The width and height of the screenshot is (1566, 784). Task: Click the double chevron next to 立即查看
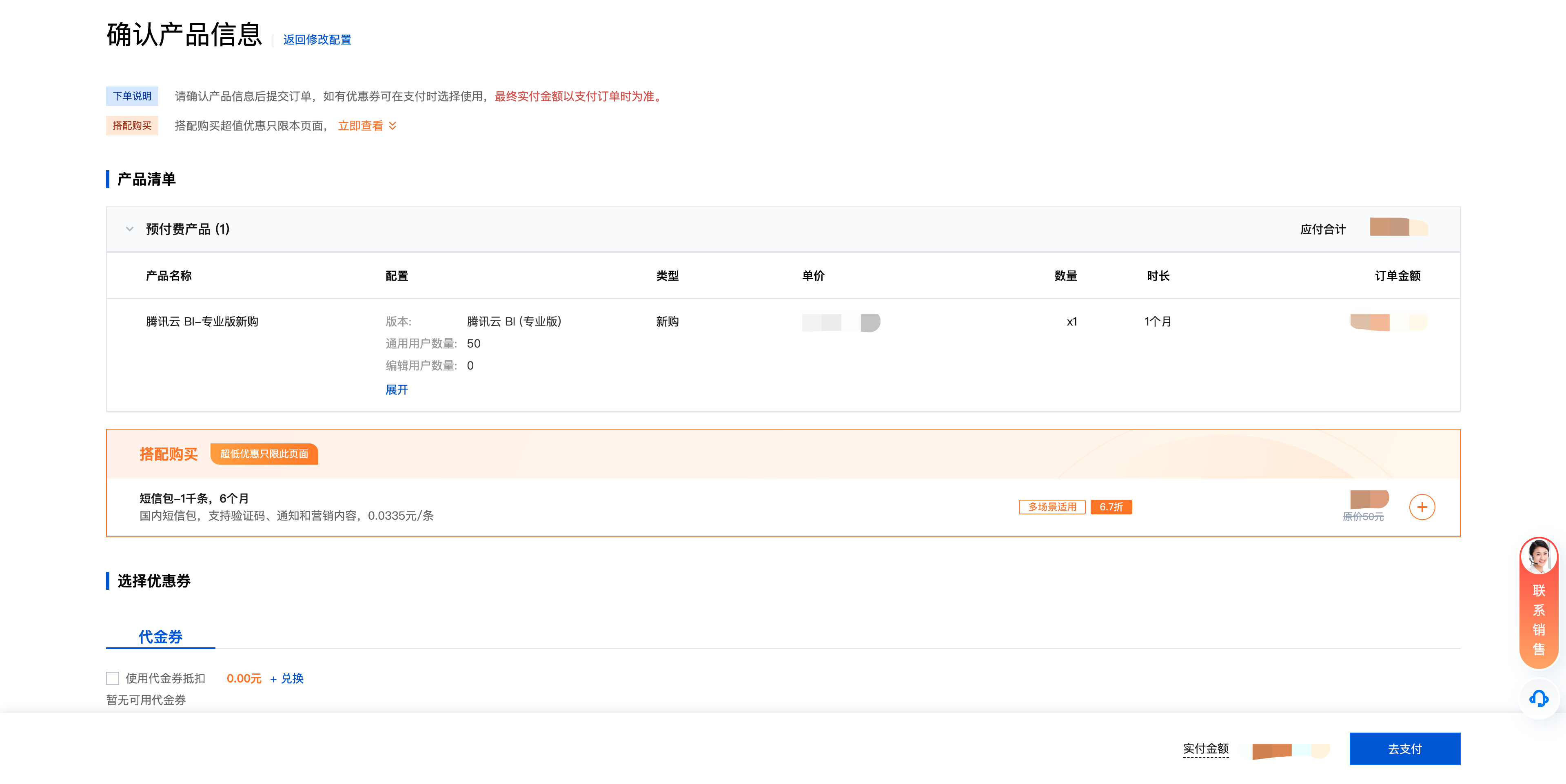coord(393,126)
